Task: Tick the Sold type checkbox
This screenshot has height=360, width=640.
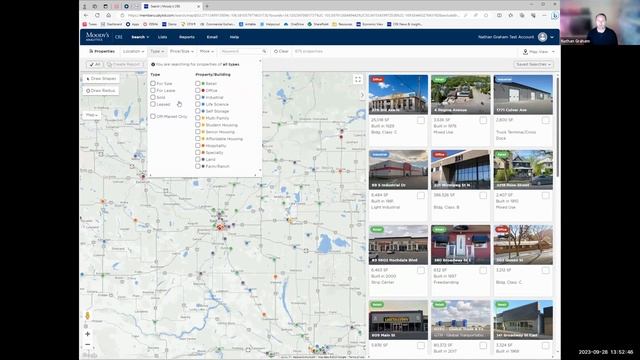Action: coord(153,97)
